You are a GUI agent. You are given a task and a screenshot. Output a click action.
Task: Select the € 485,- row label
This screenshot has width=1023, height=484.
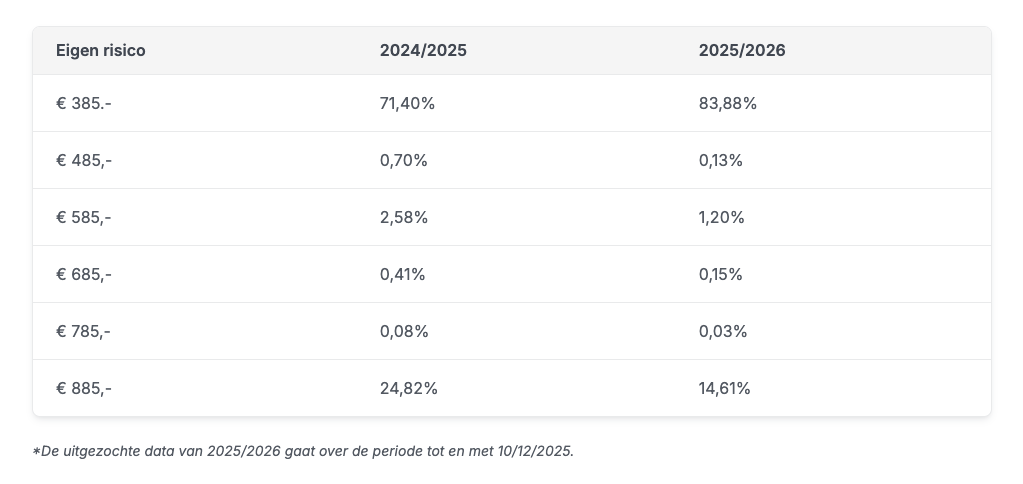click(84, 160)
